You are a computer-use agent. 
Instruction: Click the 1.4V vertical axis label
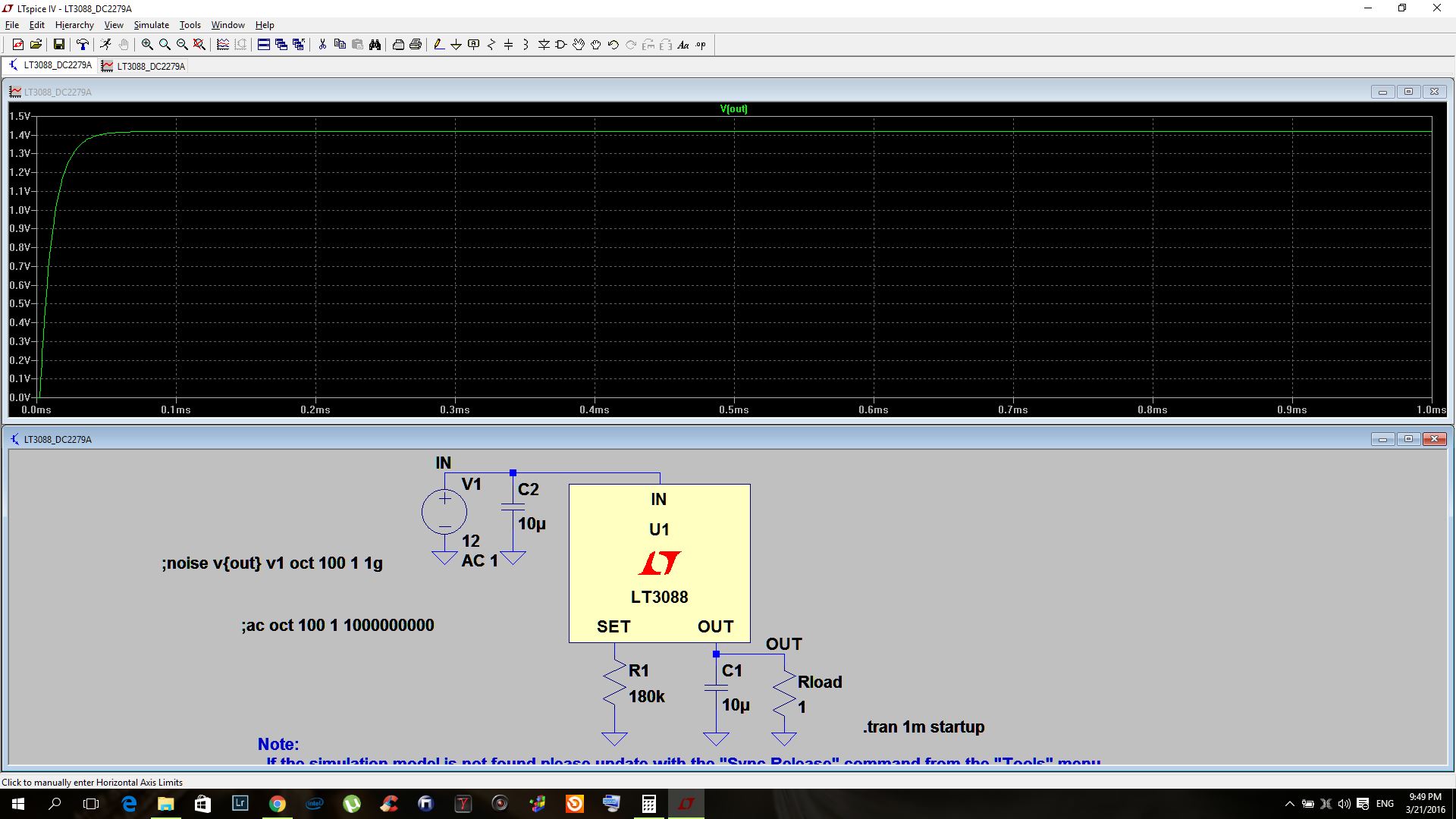click(20, 135)
